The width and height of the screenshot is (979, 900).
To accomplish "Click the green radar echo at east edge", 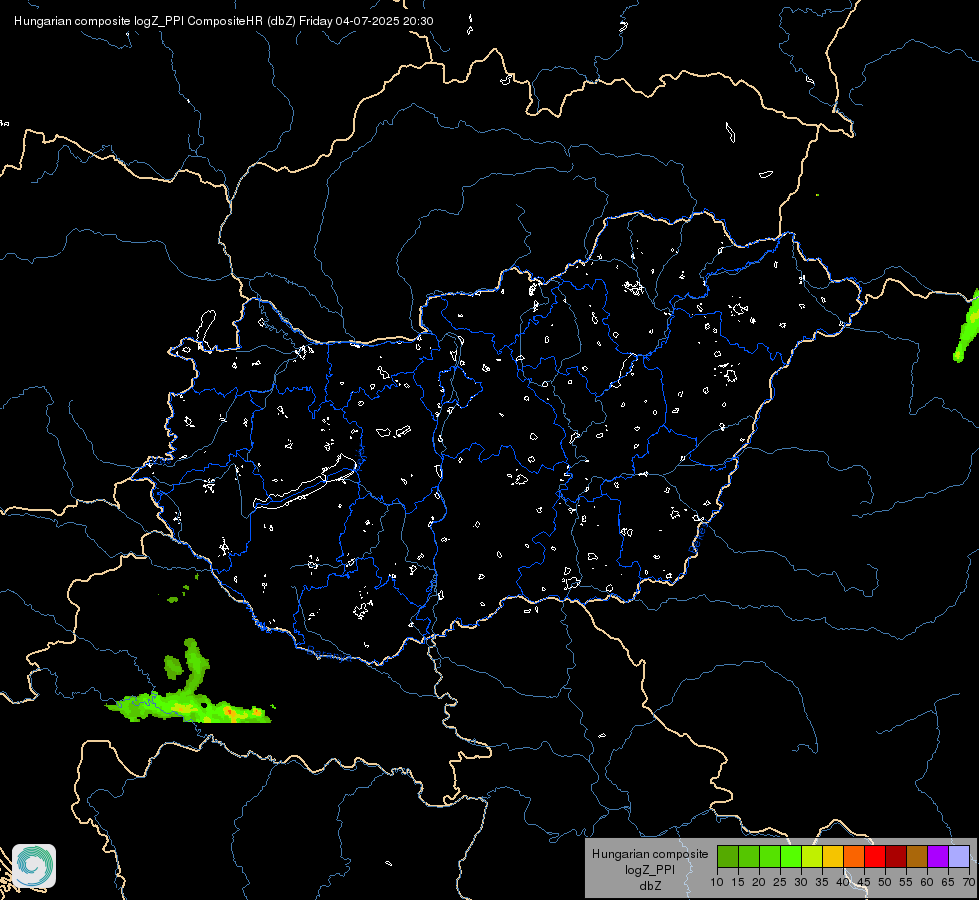I will pos(967,327).
